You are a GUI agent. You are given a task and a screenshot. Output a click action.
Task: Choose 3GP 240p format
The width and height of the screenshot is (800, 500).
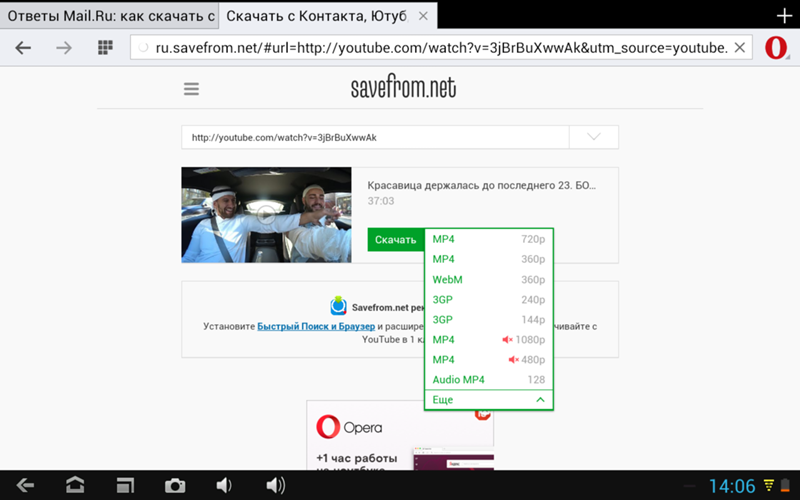[489, 299]
